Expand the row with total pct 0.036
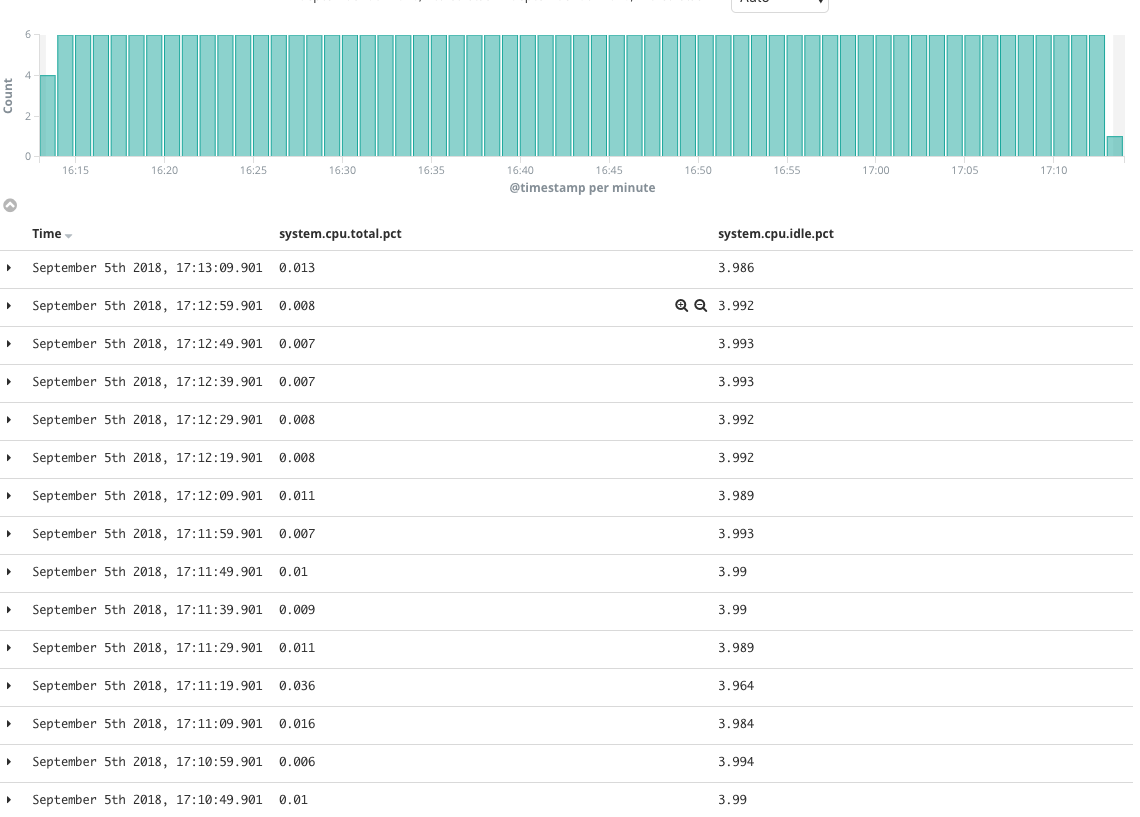Viewport: 1140px width, 817px height. [x=9, y=686]
